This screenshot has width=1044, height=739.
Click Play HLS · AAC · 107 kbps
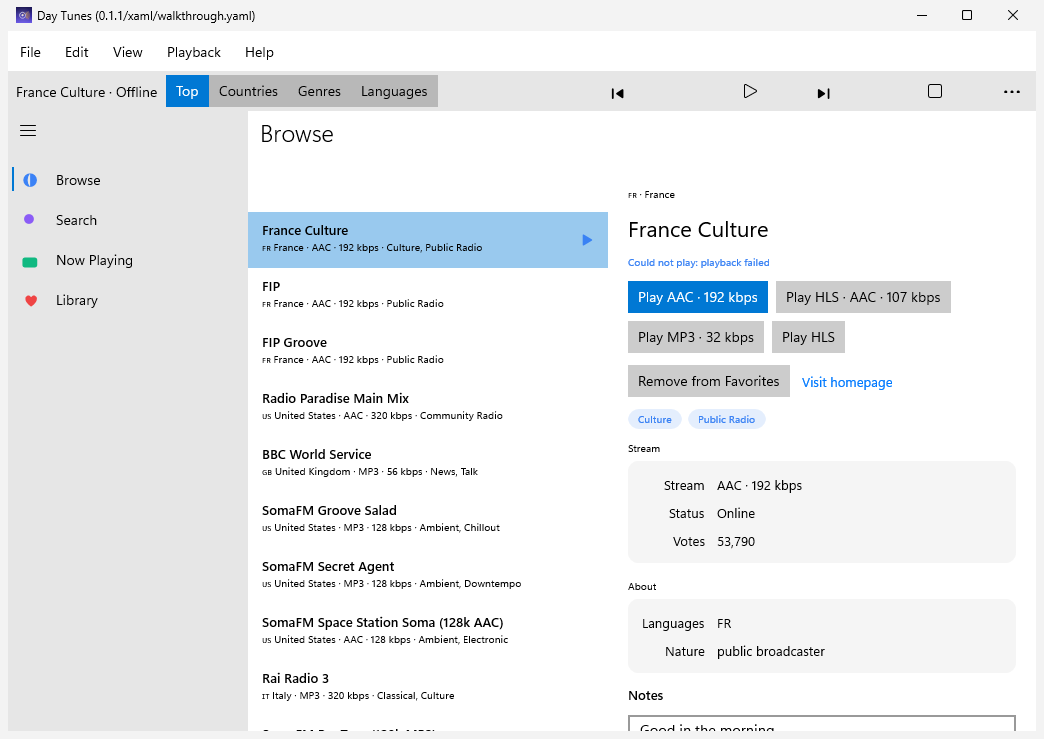863,297
